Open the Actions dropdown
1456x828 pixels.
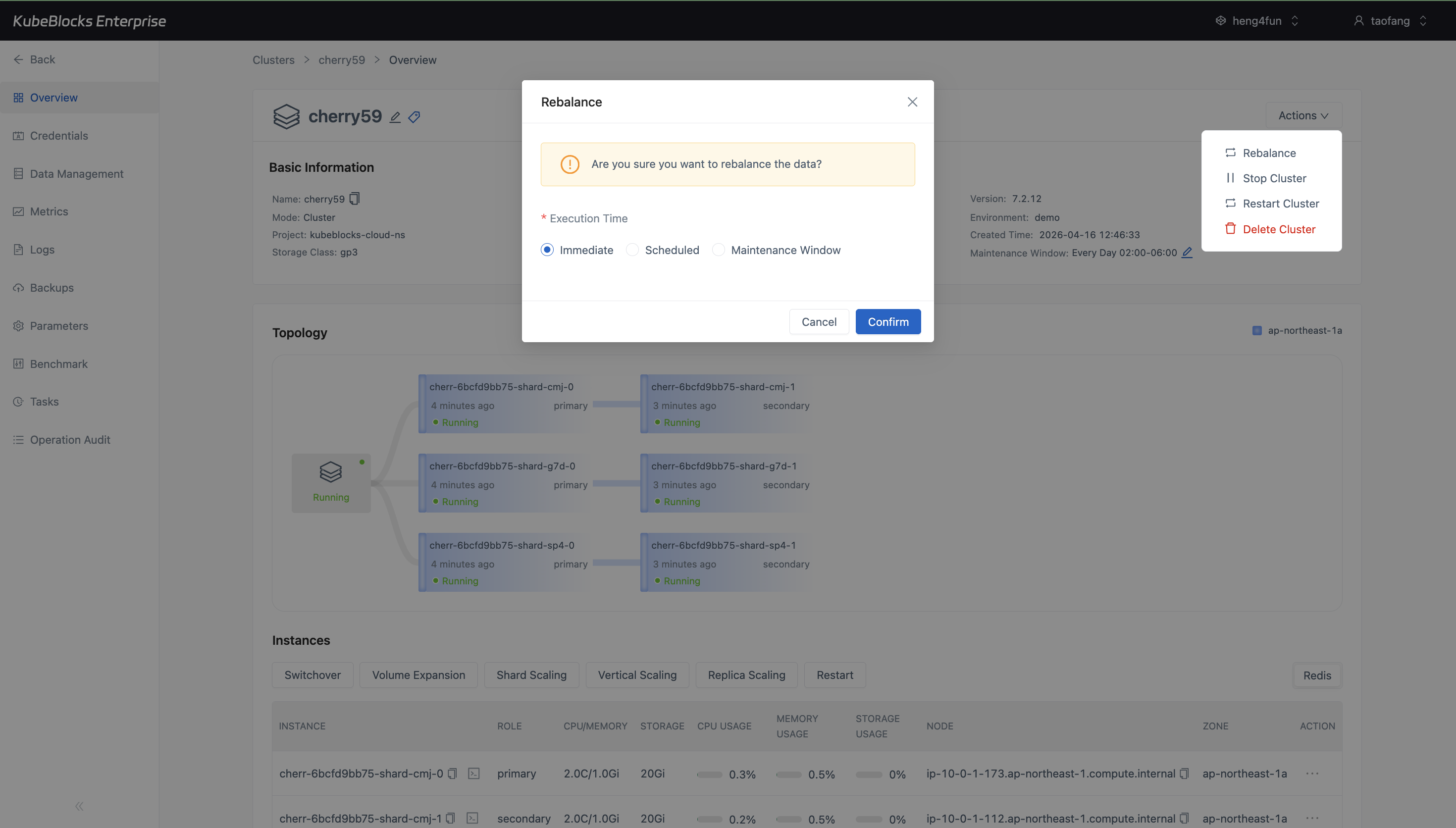tap(1303, 115)
